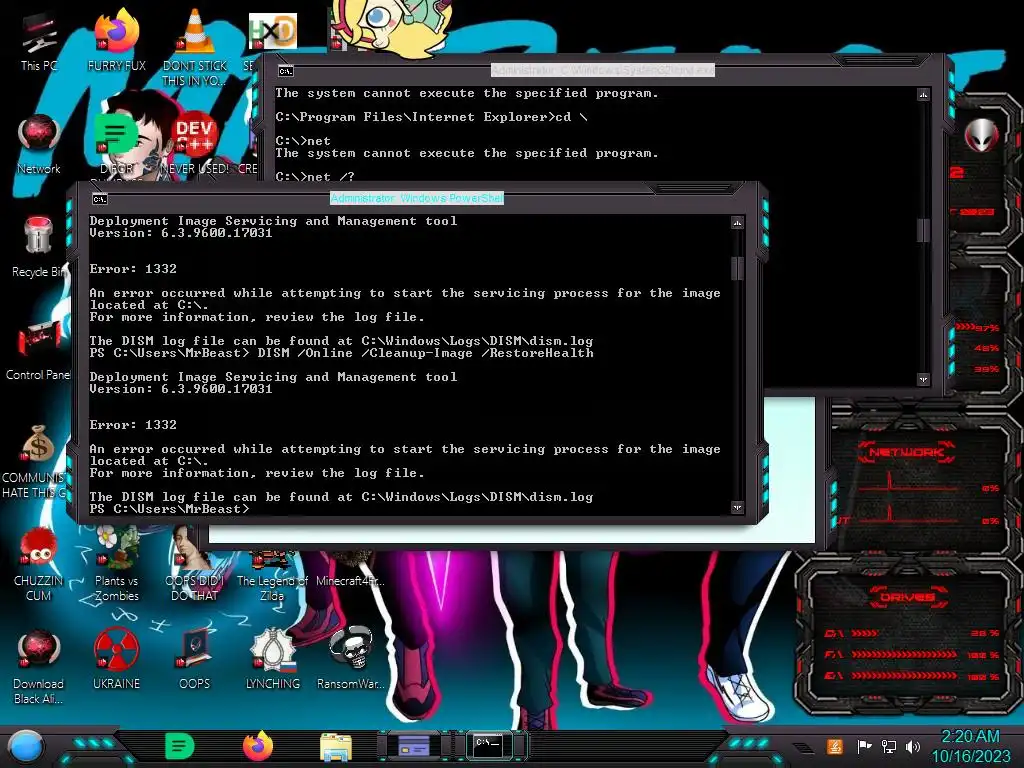Screen dimensions: 1024x768
Task: Open the cmd.exe window system menu icon
Action: (x=285, y=71)
